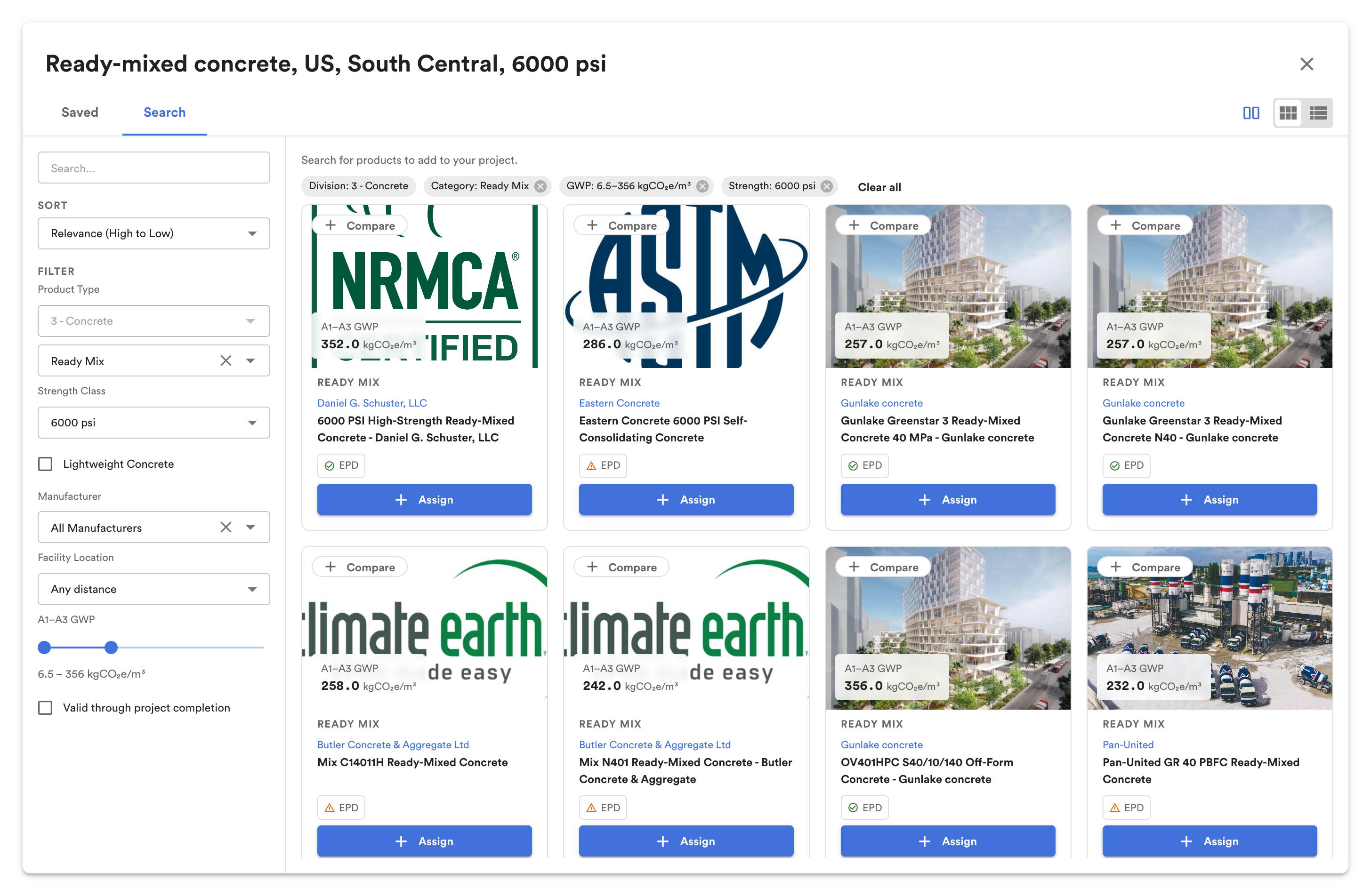This screenshot has width=1371, height=896.
Task: Open the 6000 psi strength class dropdown
Action: [154, 423]
